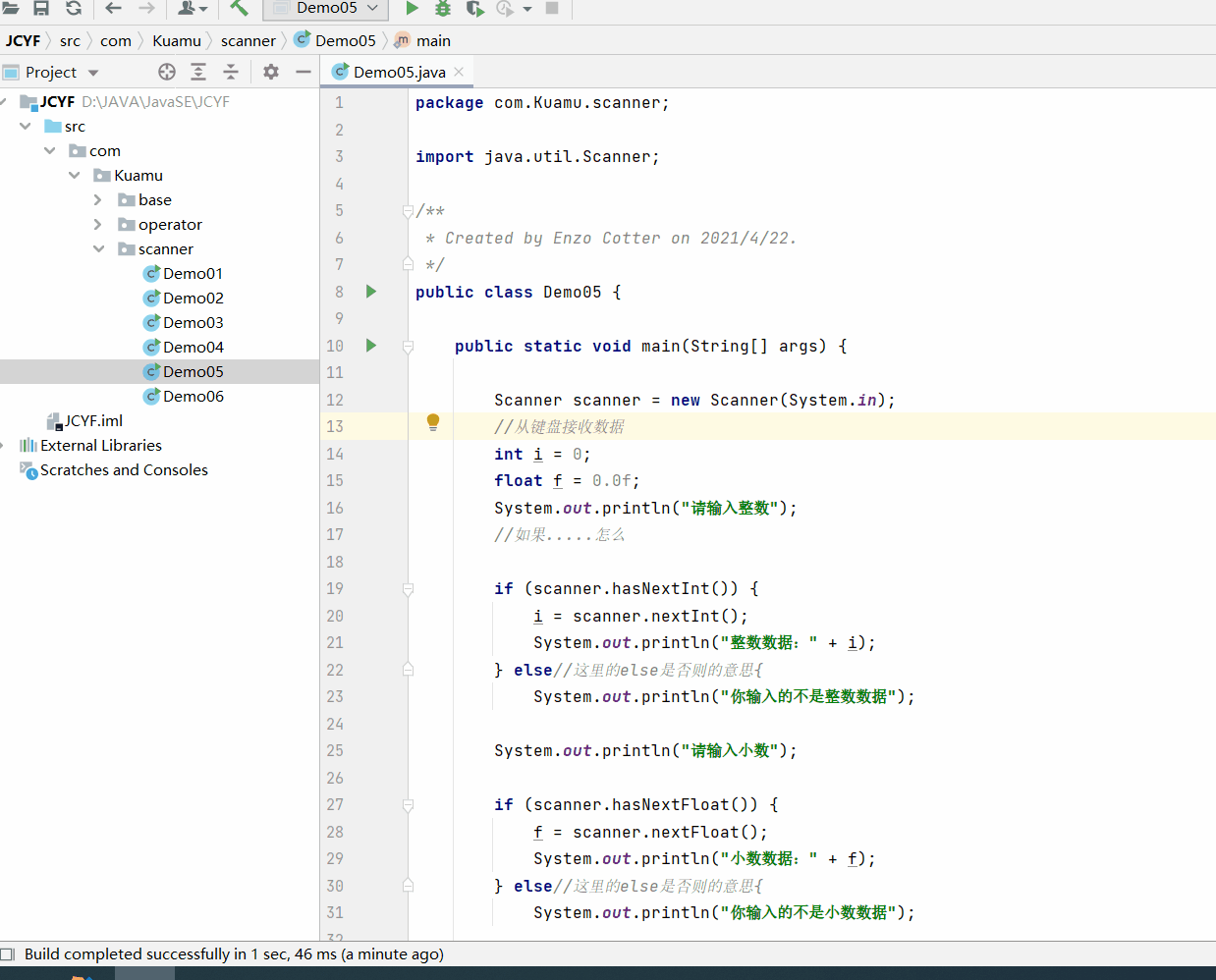The width and height of the screenshot is (1216, 980).
Task: Click Collapse All in Project panel
Action: click(231, 72)
